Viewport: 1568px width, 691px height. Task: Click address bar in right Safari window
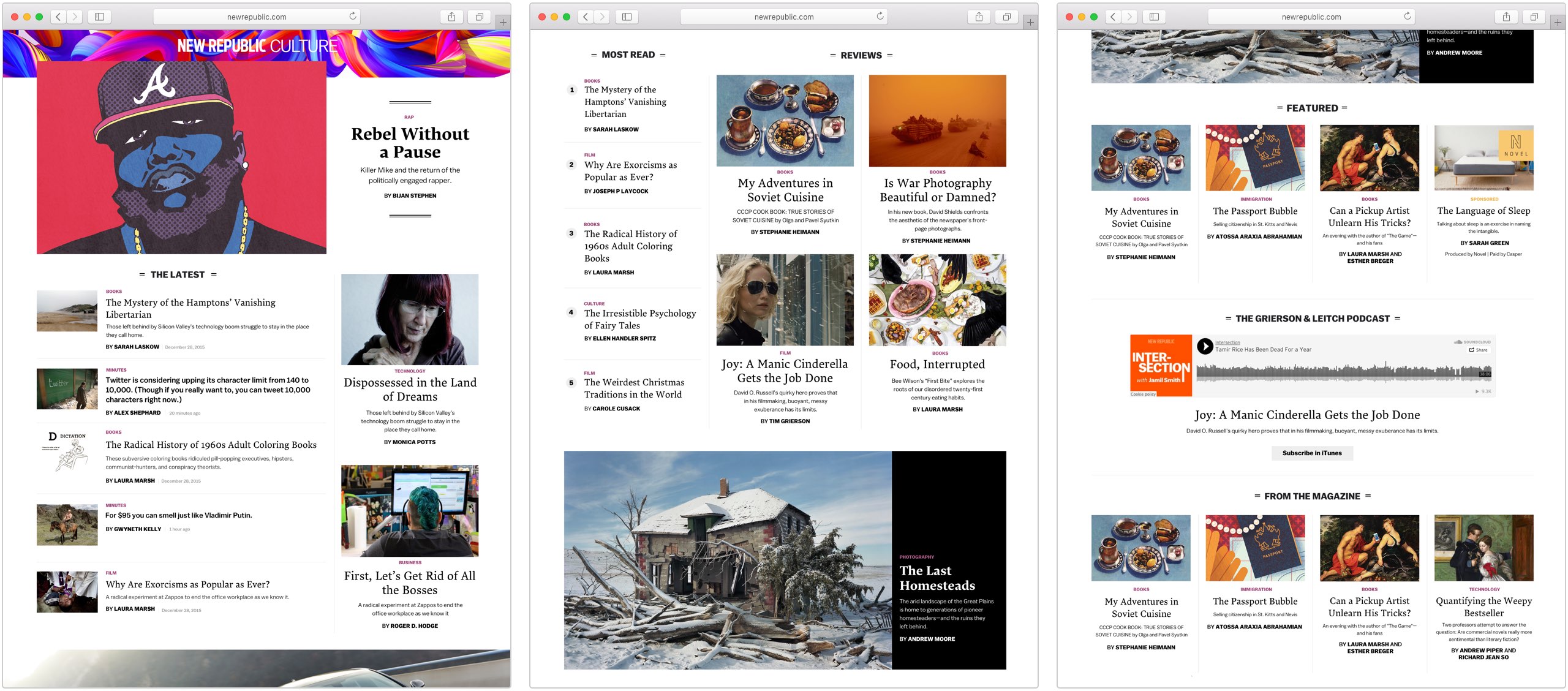click(1311, 17)
